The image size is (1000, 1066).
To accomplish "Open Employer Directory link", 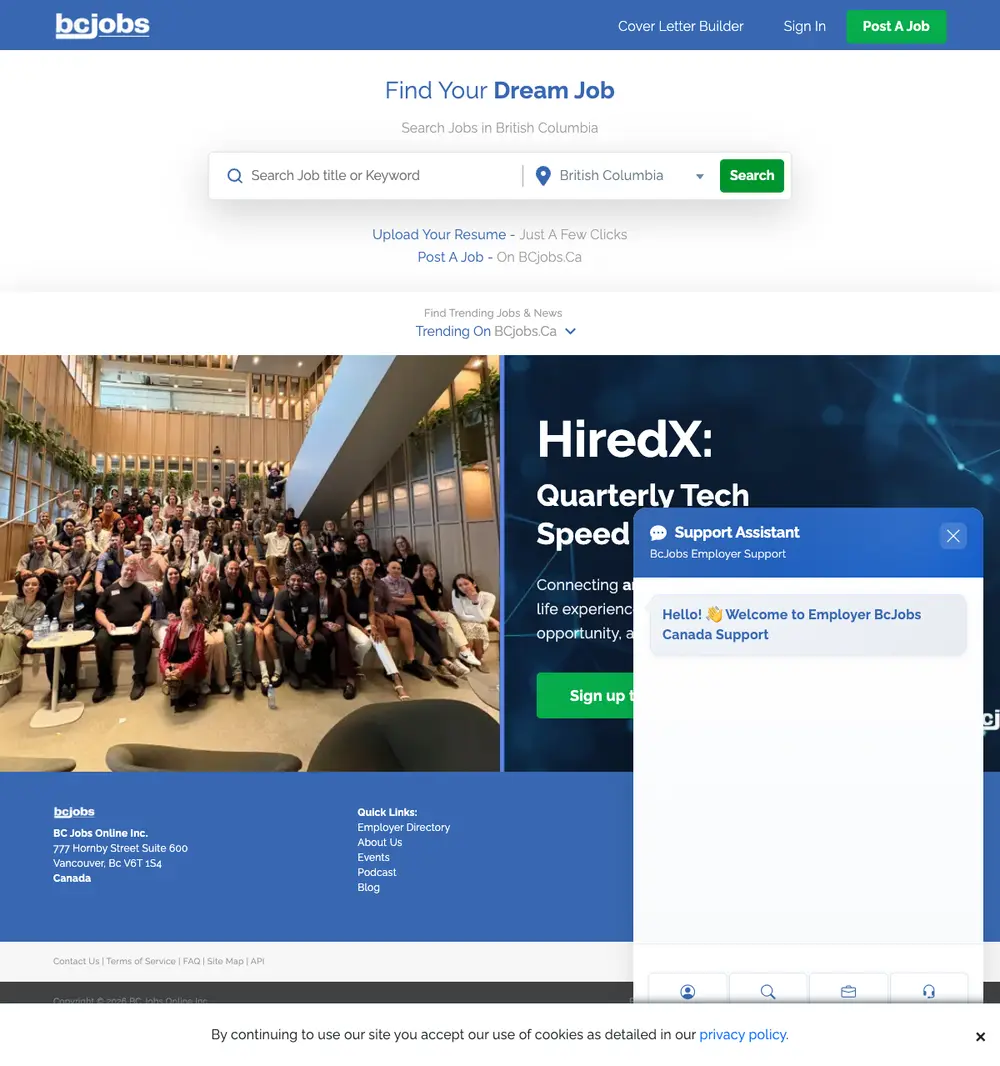I will (403, 827).
